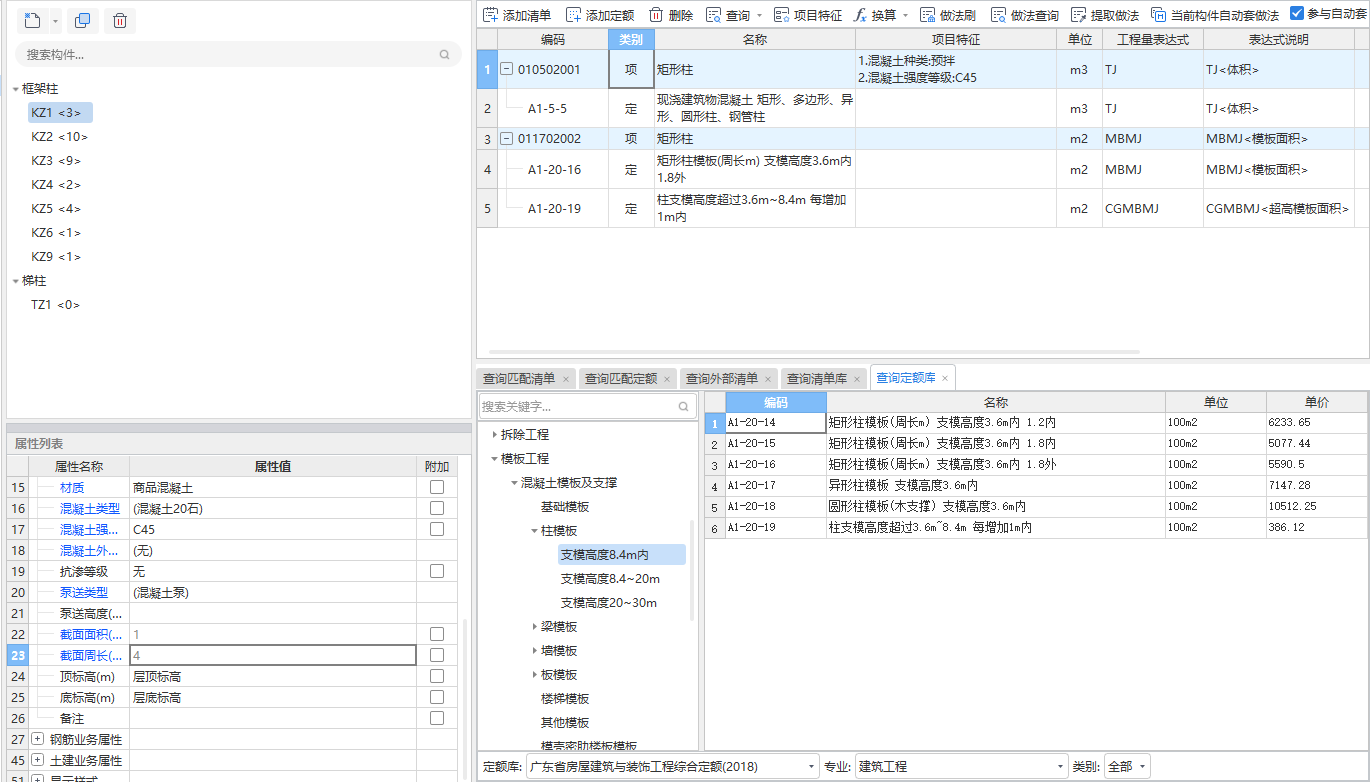Open the 类别 全部 dropdown

(x=1127, y=766)
